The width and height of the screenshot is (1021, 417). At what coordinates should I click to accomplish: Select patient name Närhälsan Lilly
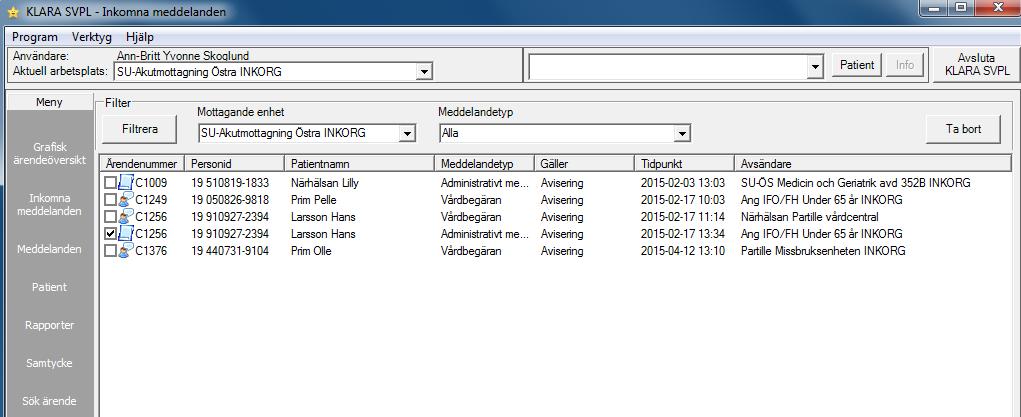325,183
